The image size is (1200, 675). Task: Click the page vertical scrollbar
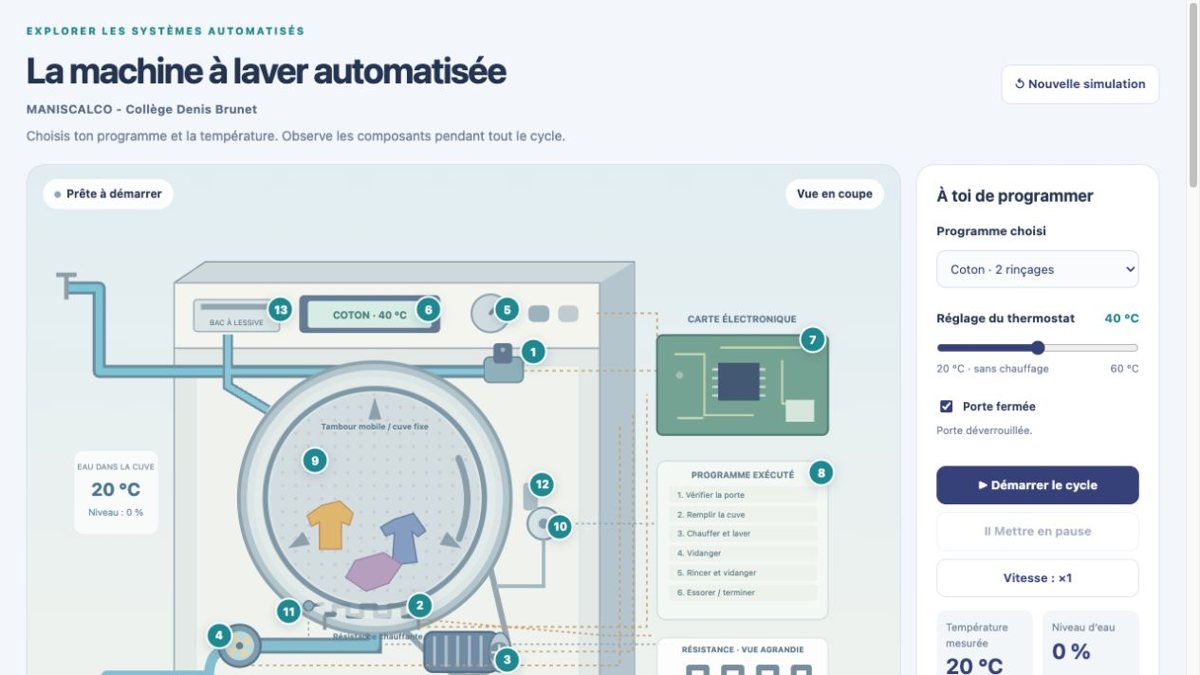pyautogui.click(x=1193, y=95)
